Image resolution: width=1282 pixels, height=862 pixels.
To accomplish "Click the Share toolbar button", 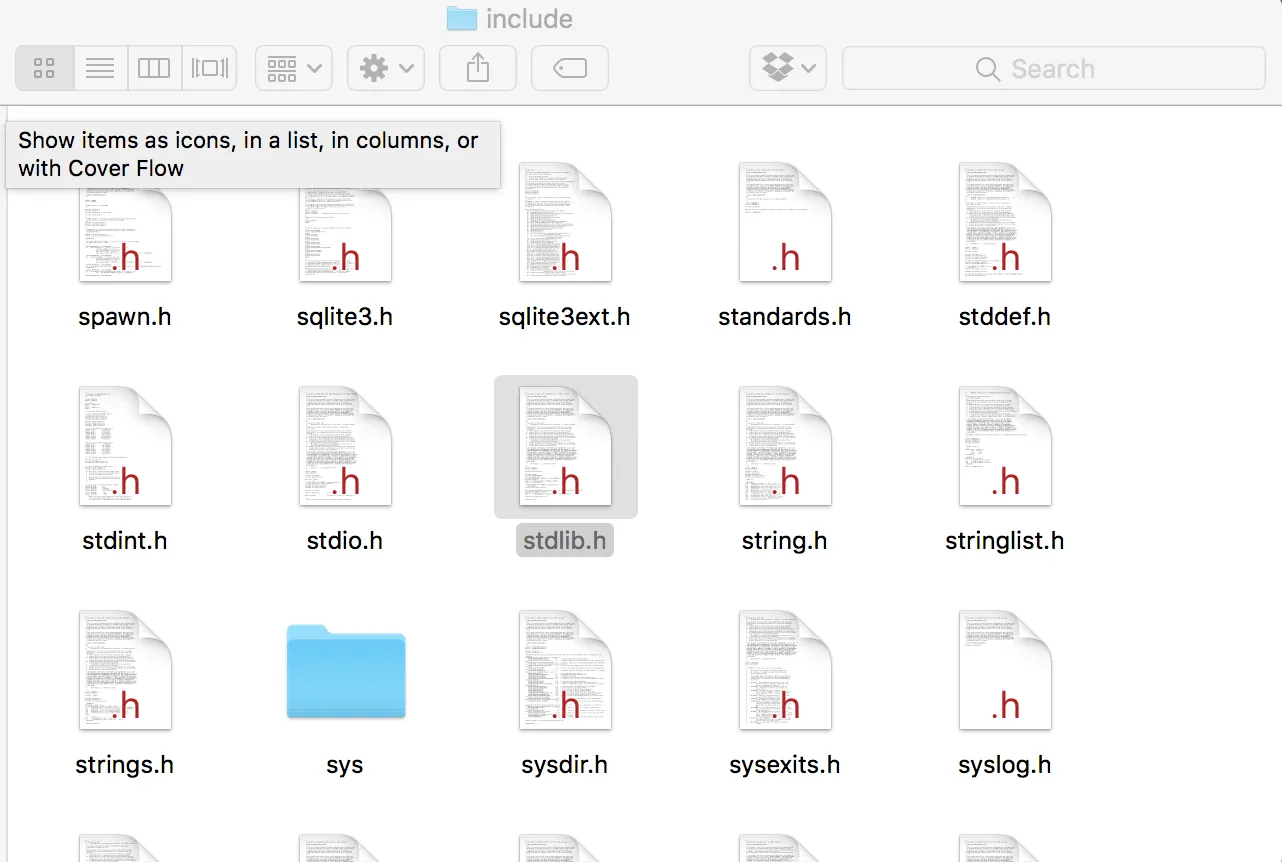I will 478,69.
